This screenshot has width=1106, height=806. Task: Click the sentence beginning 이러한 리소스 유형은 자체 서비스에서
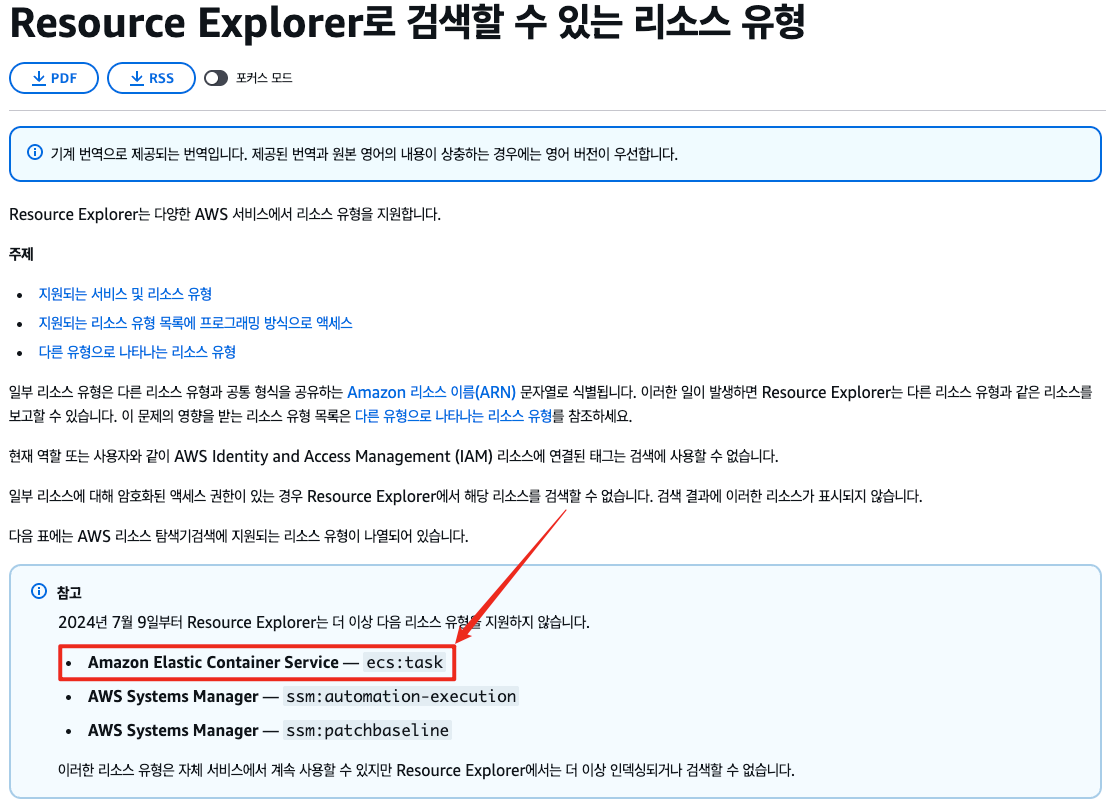(x=426, y=770)
